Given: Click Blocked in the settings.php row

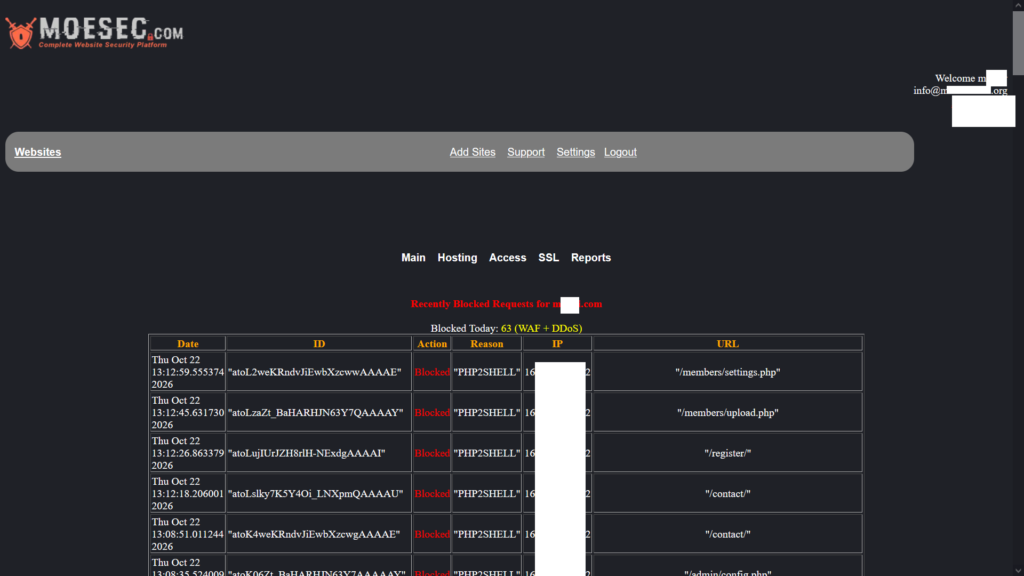Looking at the screenshot, I should click(x=432, y=372).
